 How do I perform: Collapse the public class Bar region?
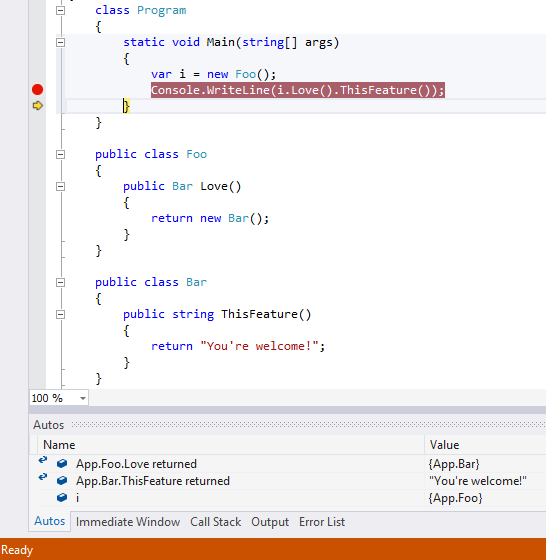click(x=61, y=282)
